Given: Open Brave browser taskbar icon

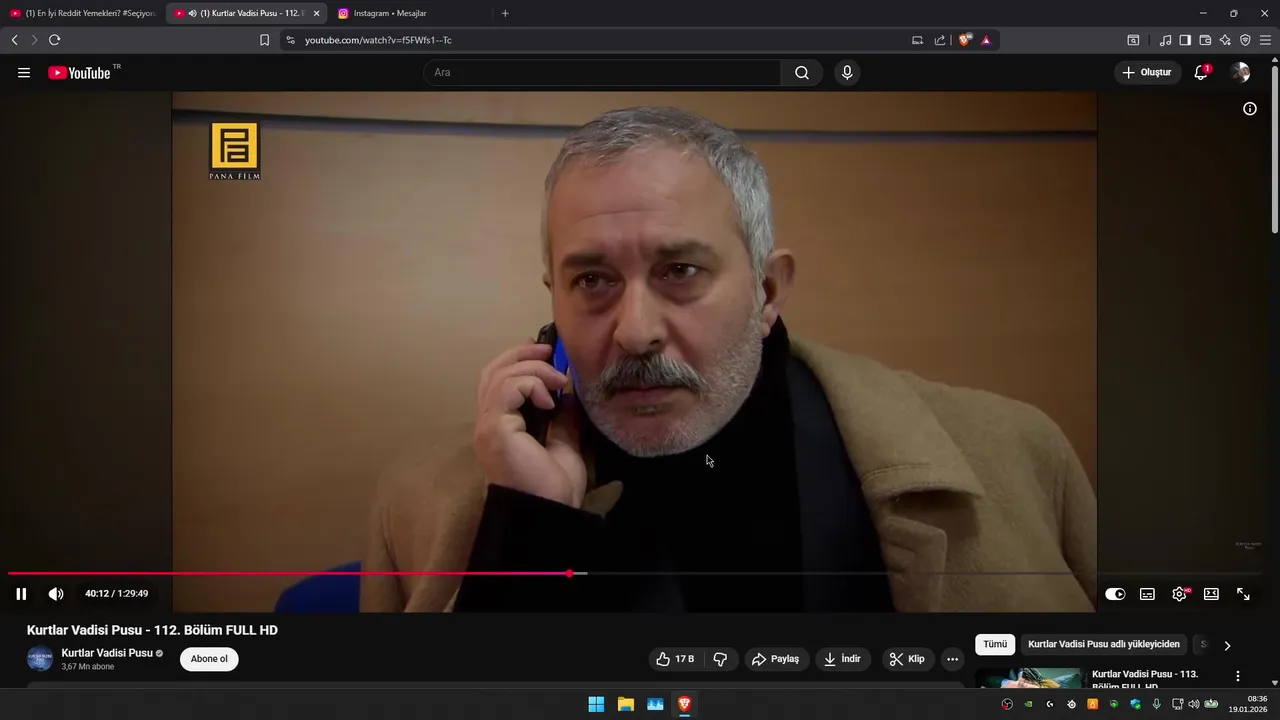Looking at the screenshot, I should [x=684, y=704].
